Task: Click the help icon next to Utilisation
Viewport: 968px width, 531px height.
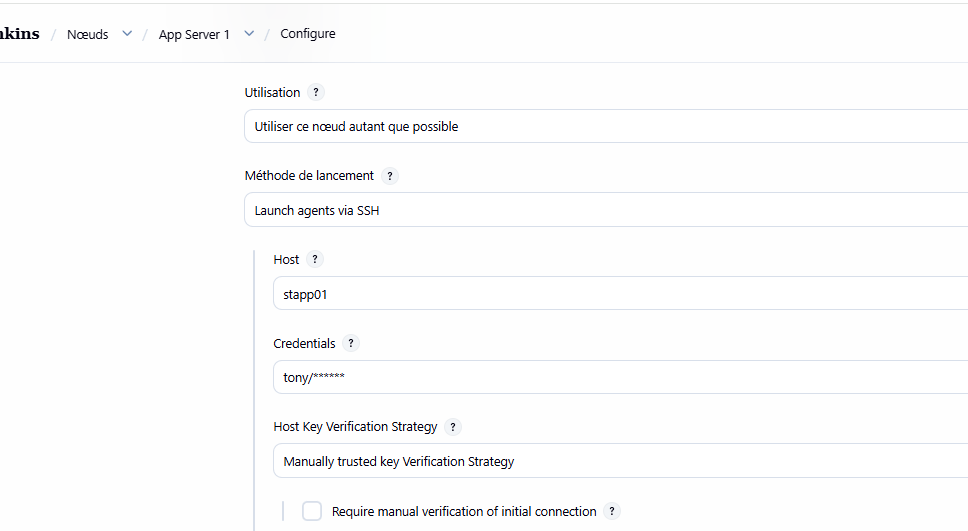Action: [316, 92]
